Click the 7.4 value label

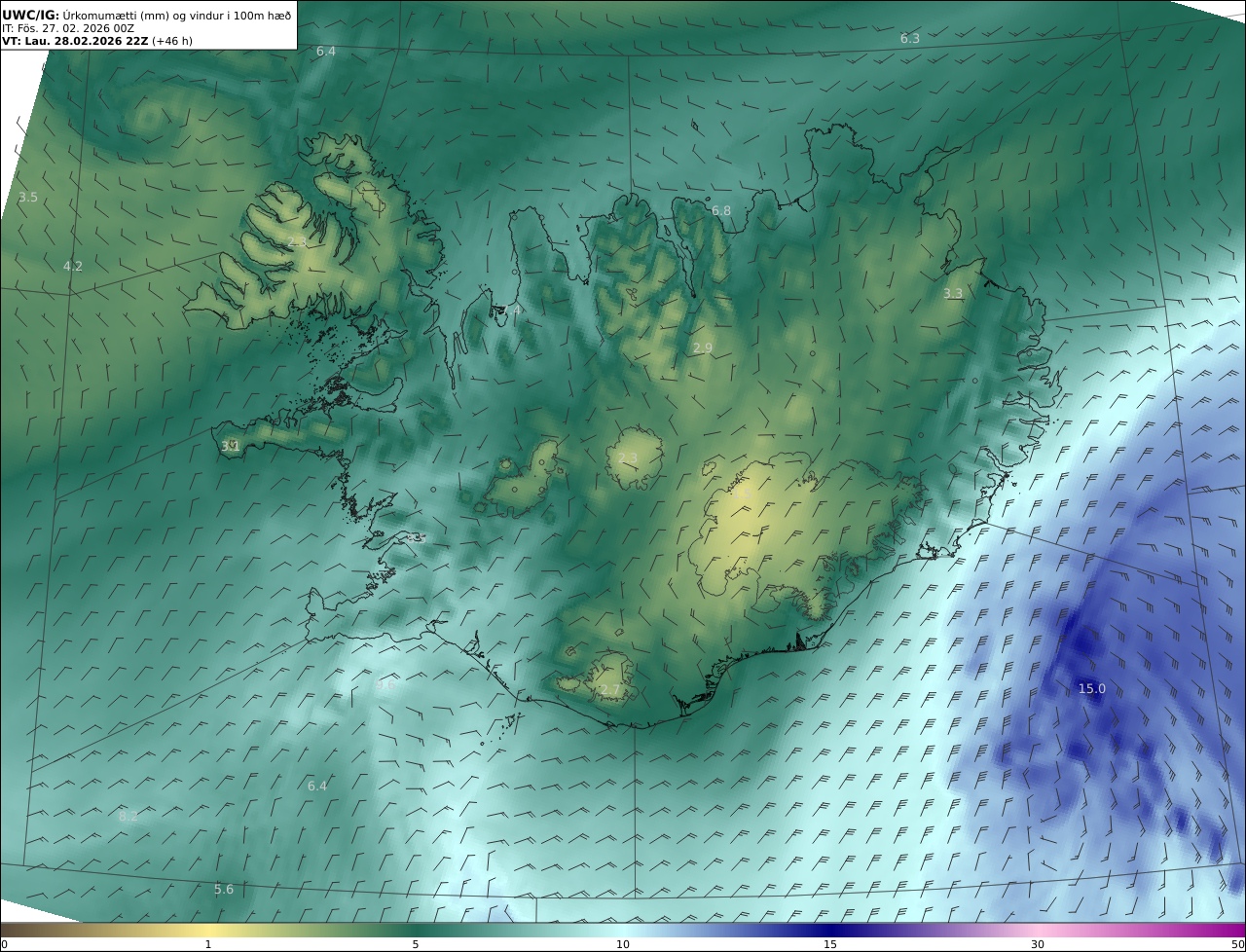pyautogui.click(x=512, y=310)
